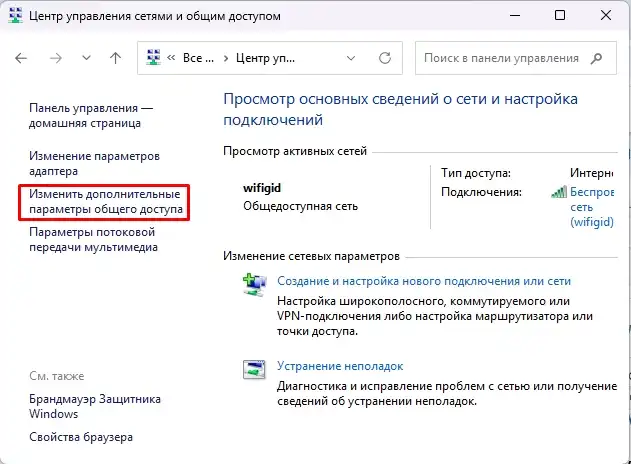The height and width of the screenshot is (464, 631).
Task: Click the 'Все ...' breadcrumb segment
Action: point(198,58)
